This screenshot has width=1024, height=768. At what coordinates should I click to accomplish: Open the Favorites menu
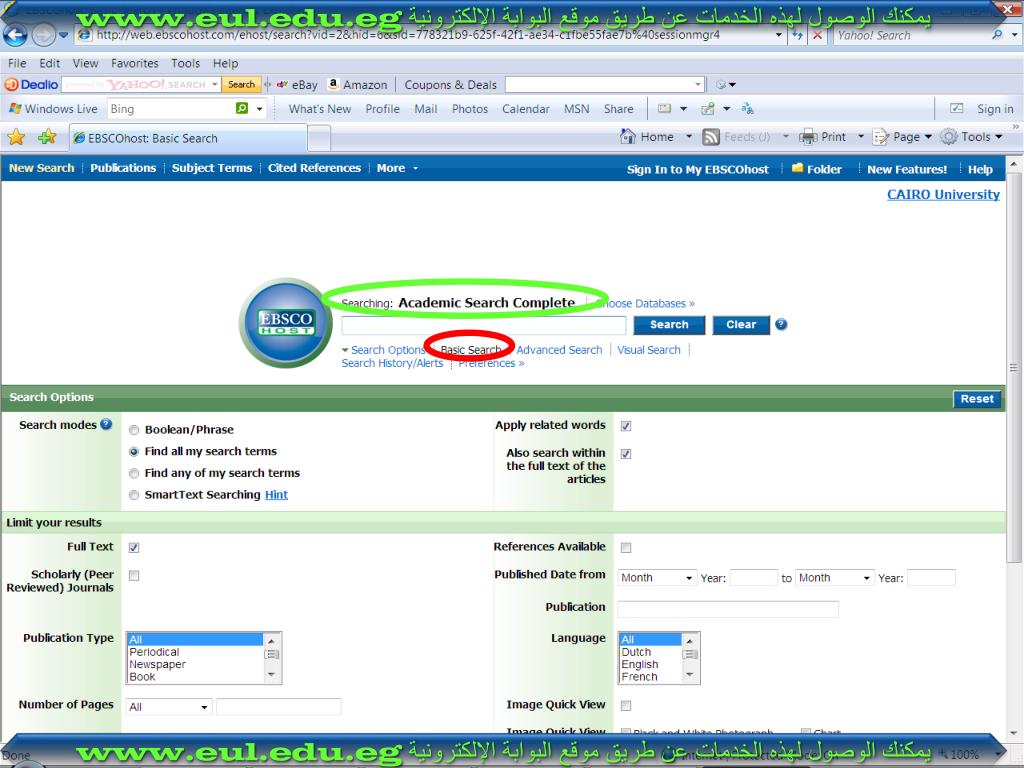pyautogui.click(x=135, y=63)
